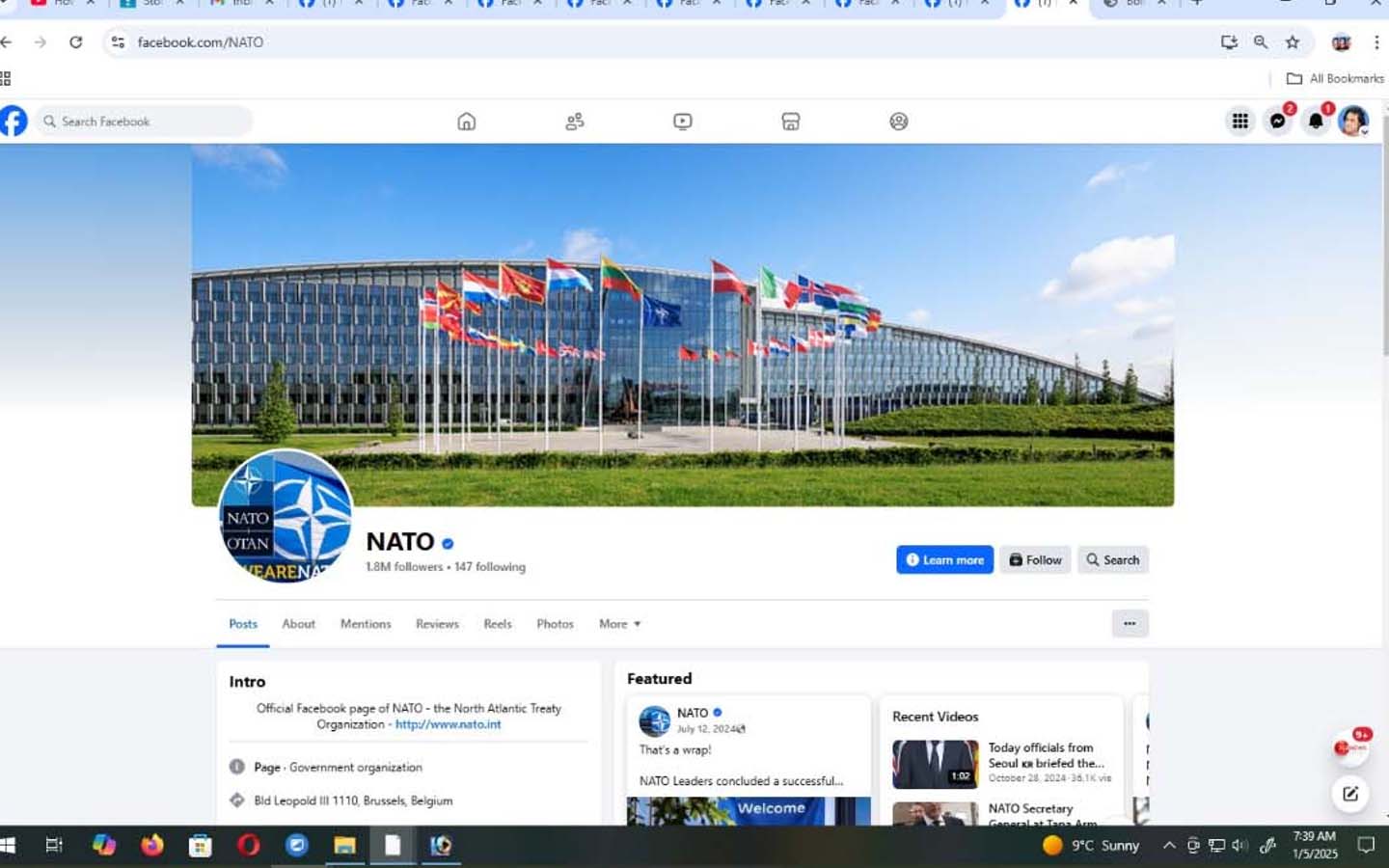Open Microsoft Store from taskbar
Screen dimensions: 1389x868
(x=200, y=846)
